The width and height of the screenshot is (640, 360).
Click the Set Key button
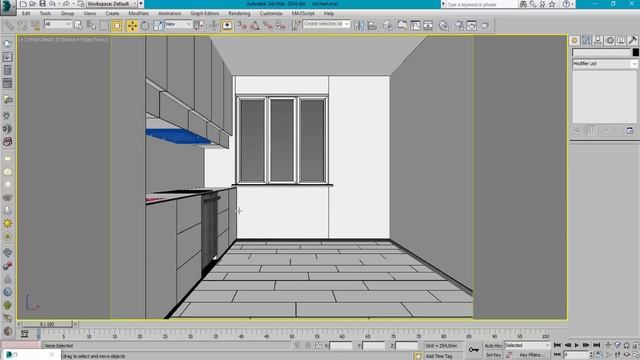pos(493,355)
